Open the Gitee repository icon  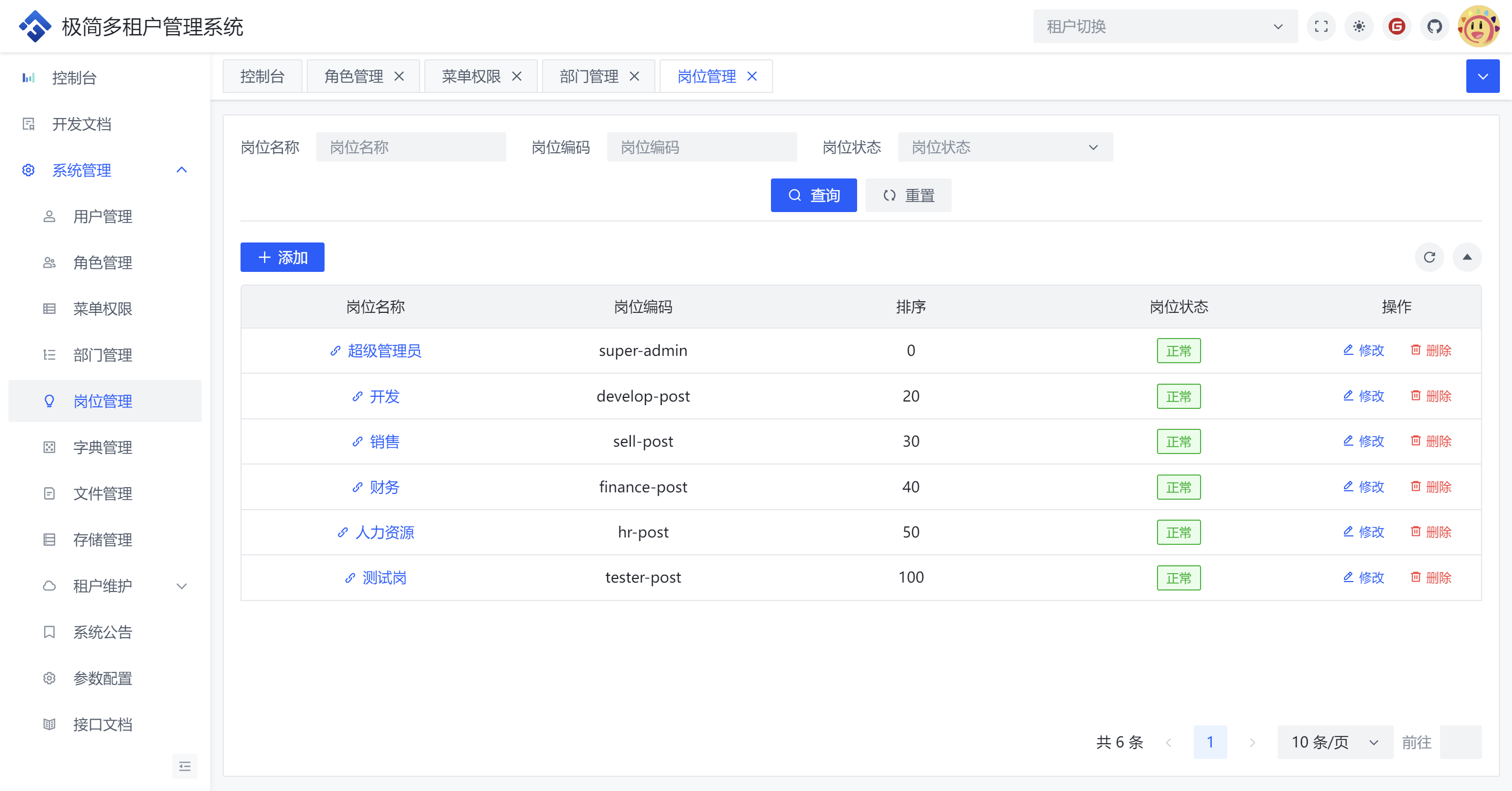point(1396,26)
